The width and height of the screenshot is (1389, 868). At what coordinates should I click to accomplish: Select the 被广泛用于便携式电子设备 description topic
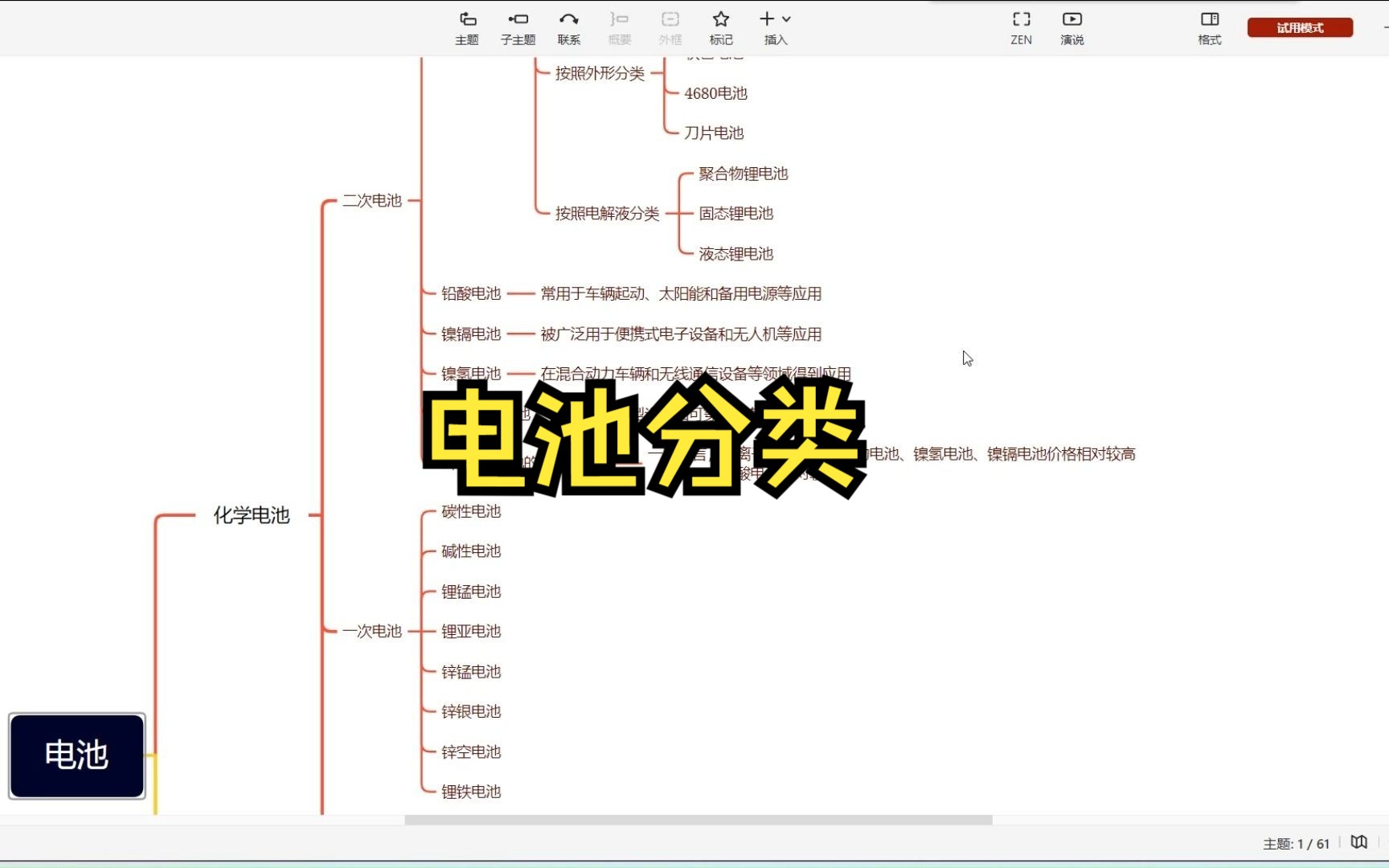tap(681, 334)
